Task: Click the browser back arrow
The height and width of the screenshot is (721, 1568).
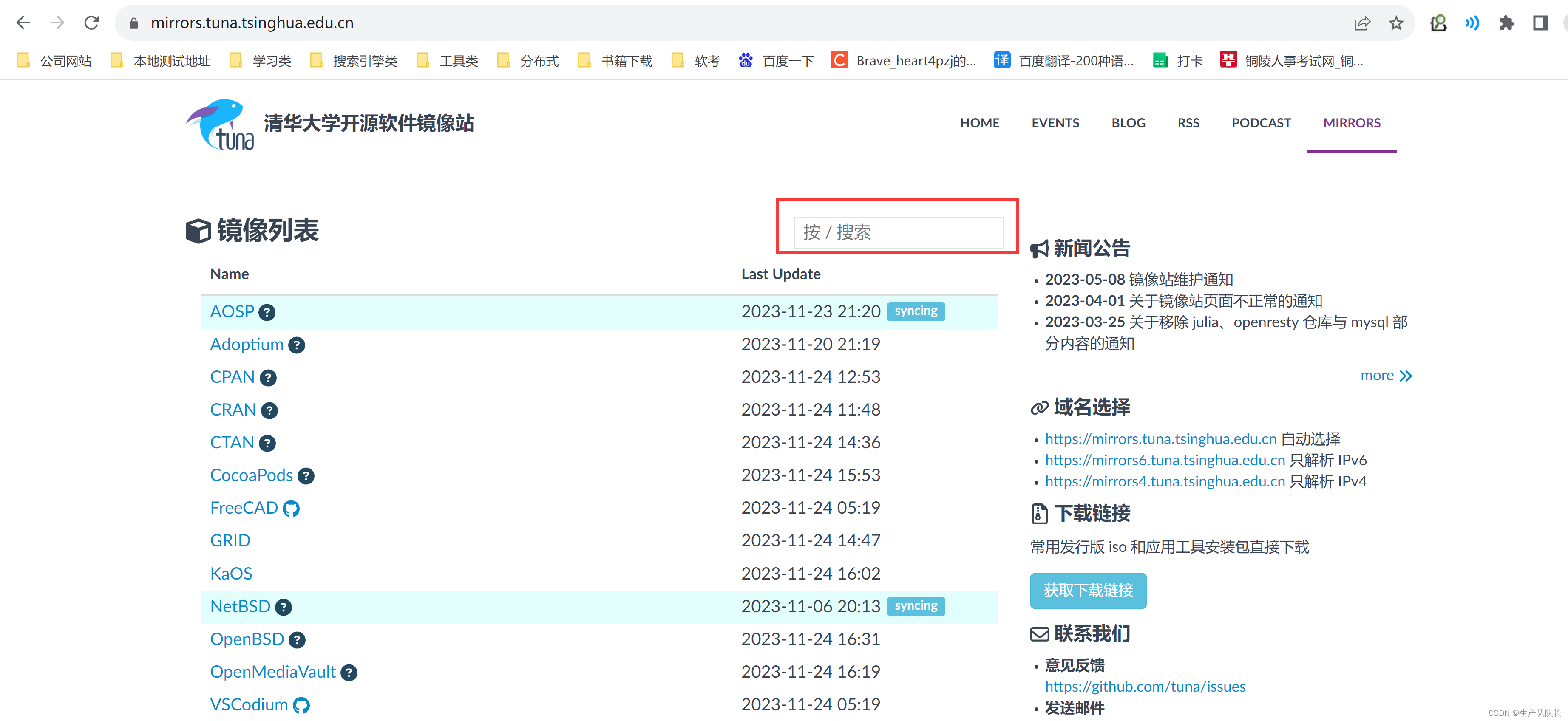Action: [x=23, y=23]
